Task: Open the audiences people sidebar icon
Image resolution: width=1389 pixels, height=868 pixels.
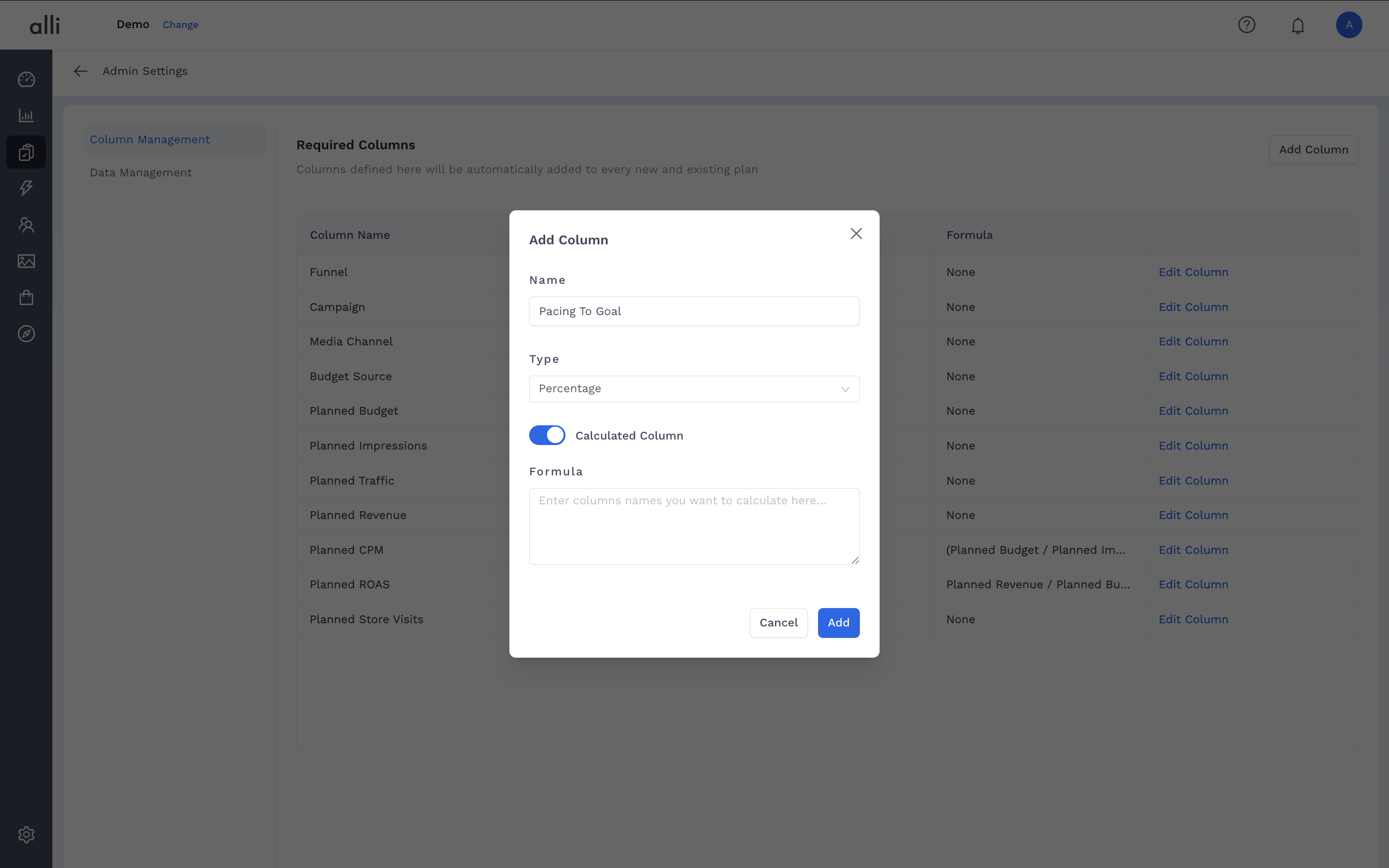Action: pos(26,225)
